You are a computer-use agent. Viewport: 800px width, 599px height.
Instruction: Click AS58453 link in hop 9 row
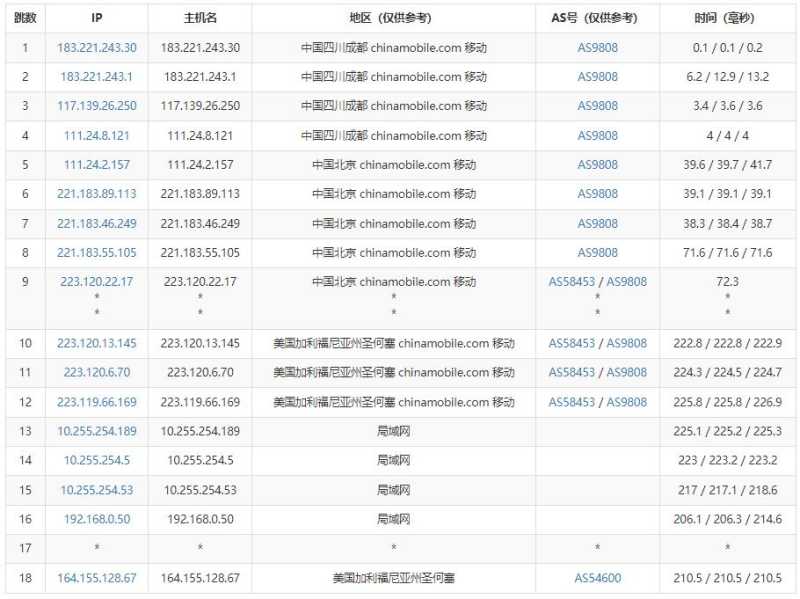(572, 282)
